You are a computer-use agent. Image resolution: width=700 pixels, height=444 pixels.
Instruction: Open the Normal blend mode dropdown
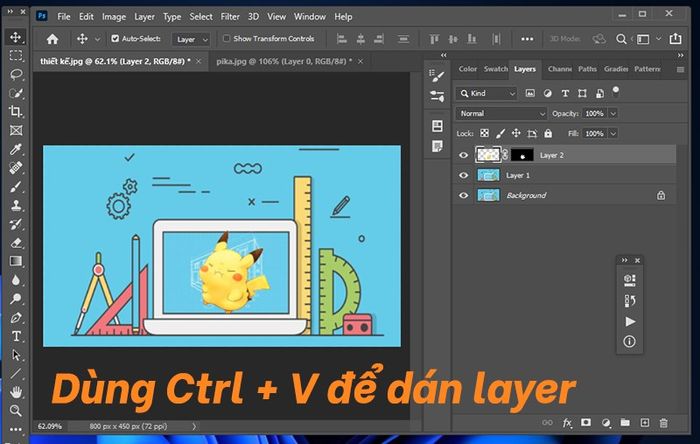[501, 113]
